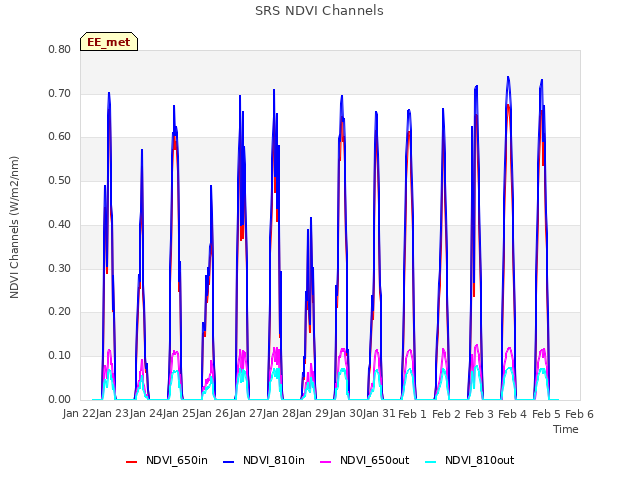Select the NDVI_650in legend entry
Image resolution: width=640 pixels, height=480 pixels.
tap(167, 460)
